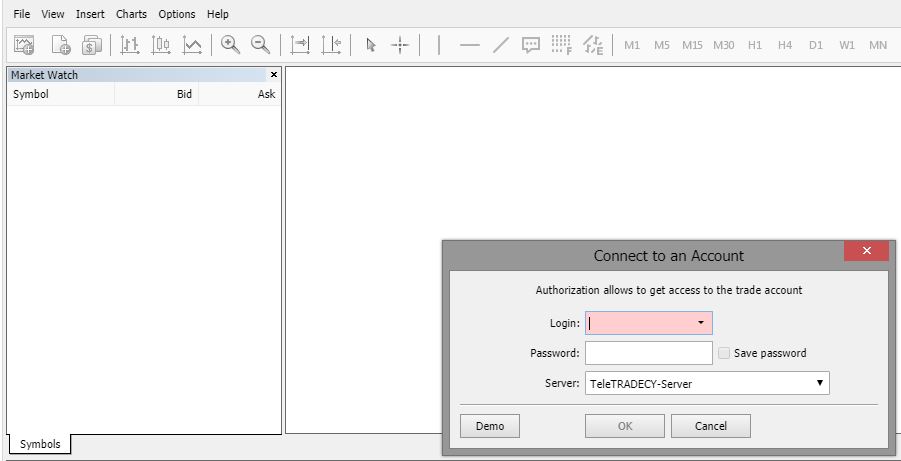Select the Fibonacci retracement tool
901x461 pixels.
pyautogui.click(x=561, y=45)
